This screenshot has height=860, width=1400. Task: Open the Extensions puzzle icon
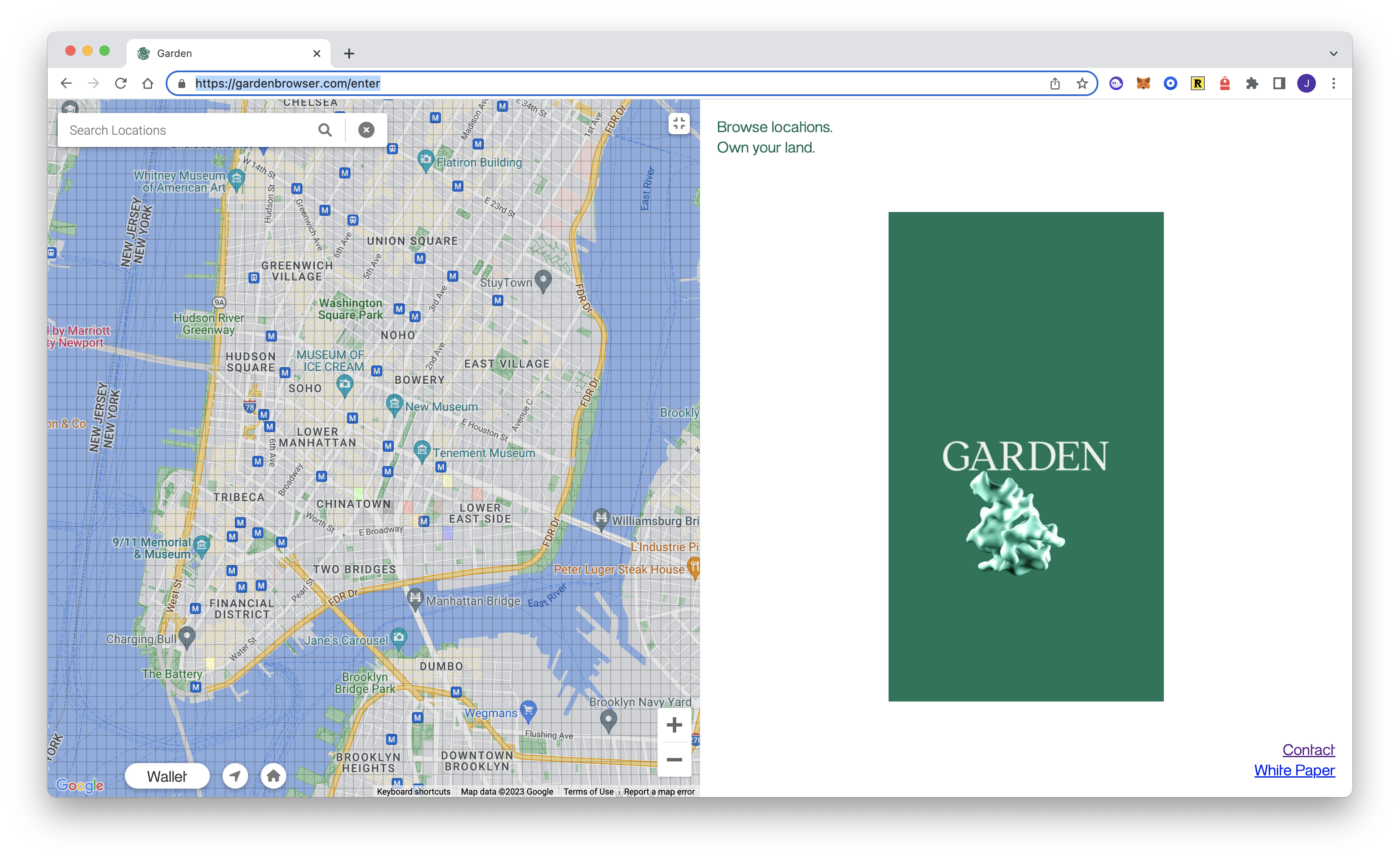click(1252, 84)
